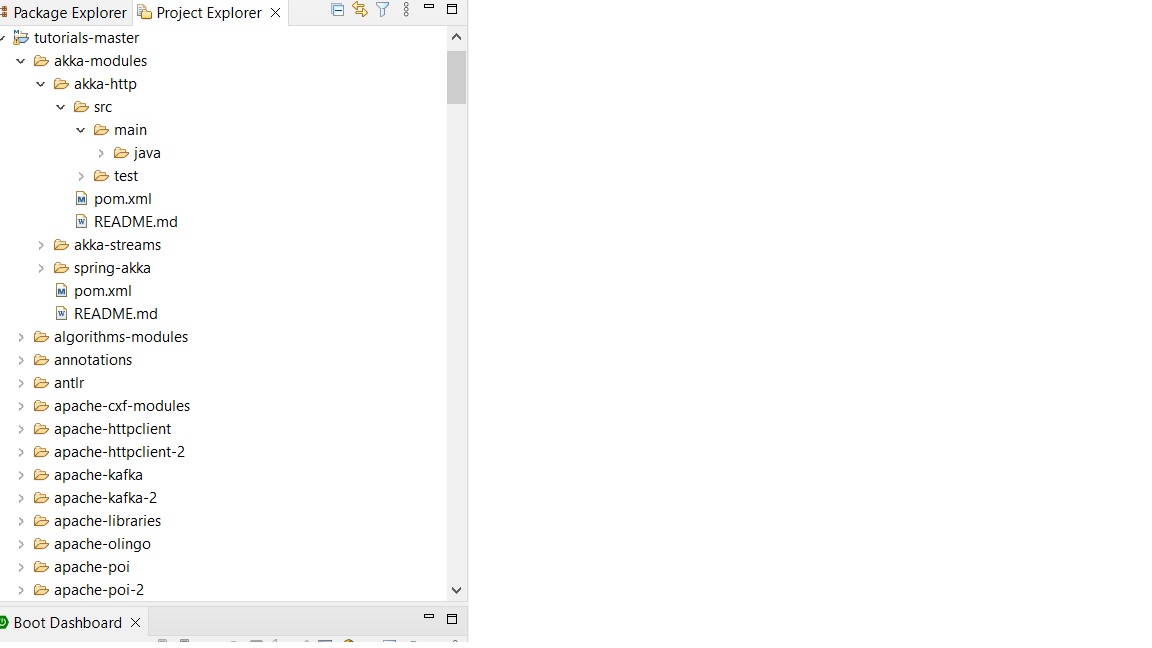The width and height of the screenshot is (1152, 648).
Task: Click the tutorials-master project icon
Action: (21, 37)
